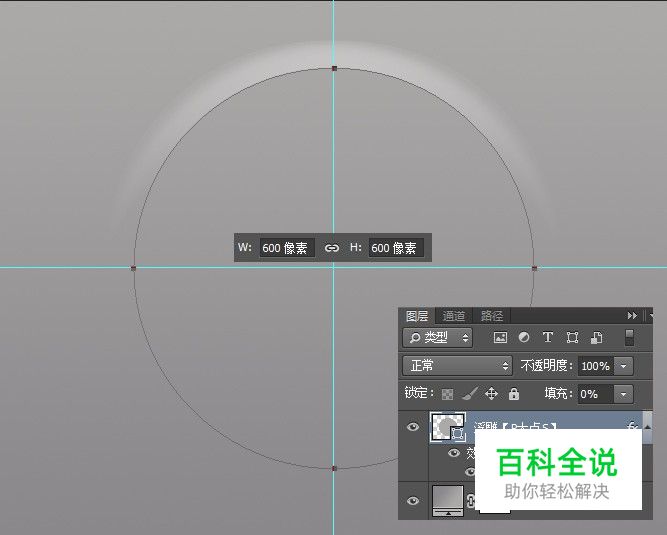Hide the bottom gradient layer eye icon

click(x=413, y=501)
